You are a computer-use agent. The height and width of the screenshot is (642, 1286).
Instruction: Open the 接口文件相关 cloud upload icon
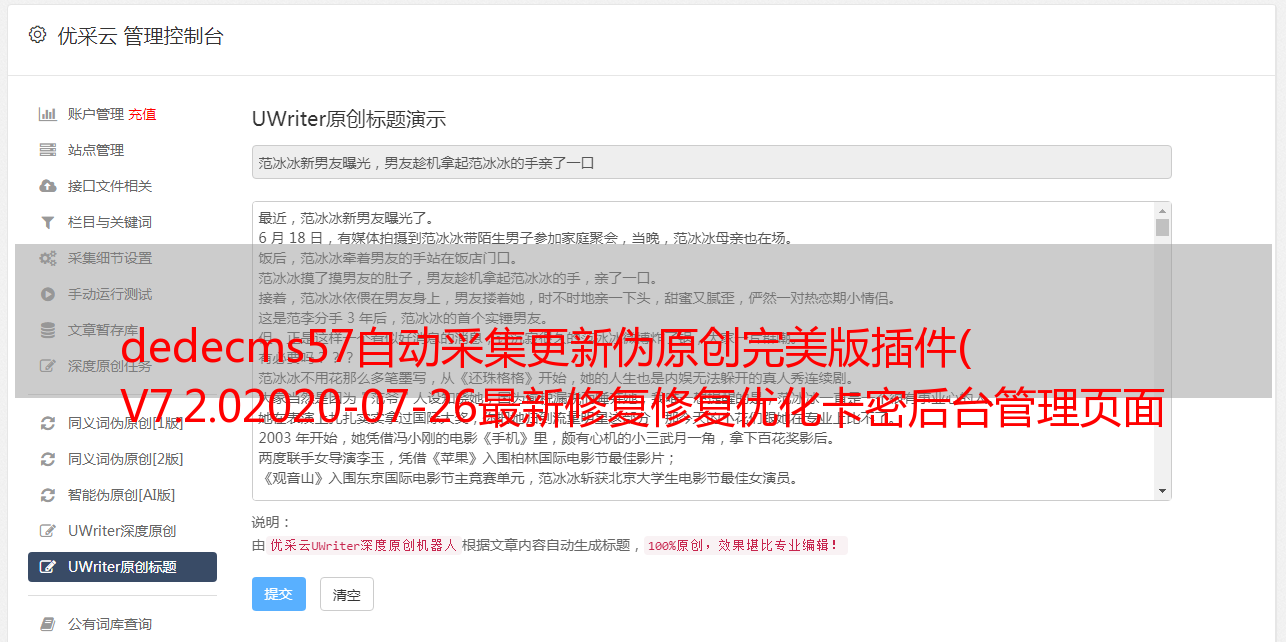click(47, 186)
